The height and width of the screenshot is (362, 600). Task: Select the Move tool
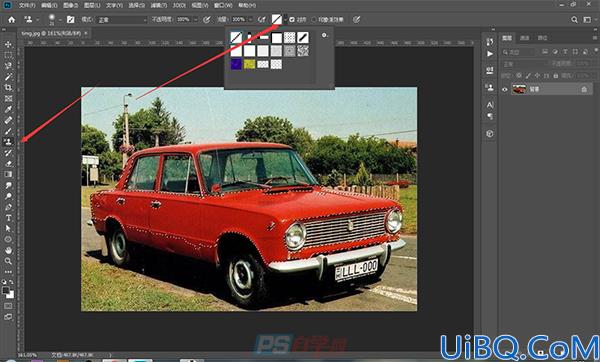pos(8,44)
